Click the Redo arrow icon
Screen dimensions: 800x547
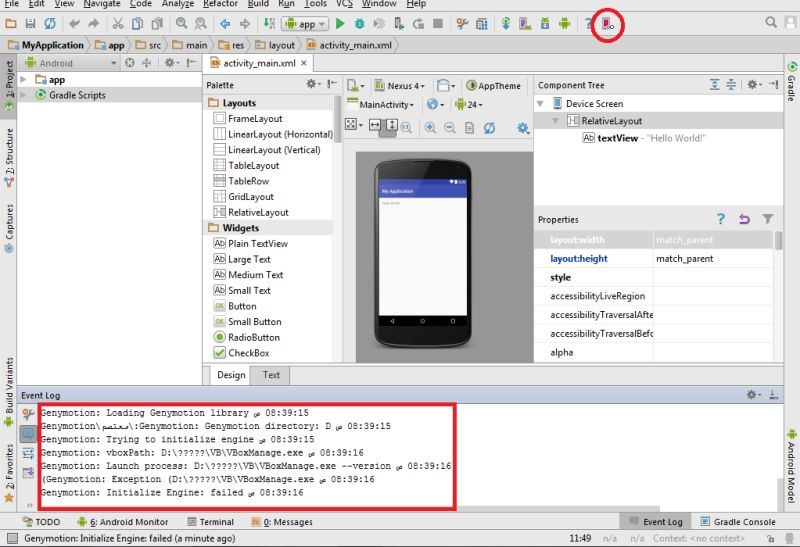(93, 23)
